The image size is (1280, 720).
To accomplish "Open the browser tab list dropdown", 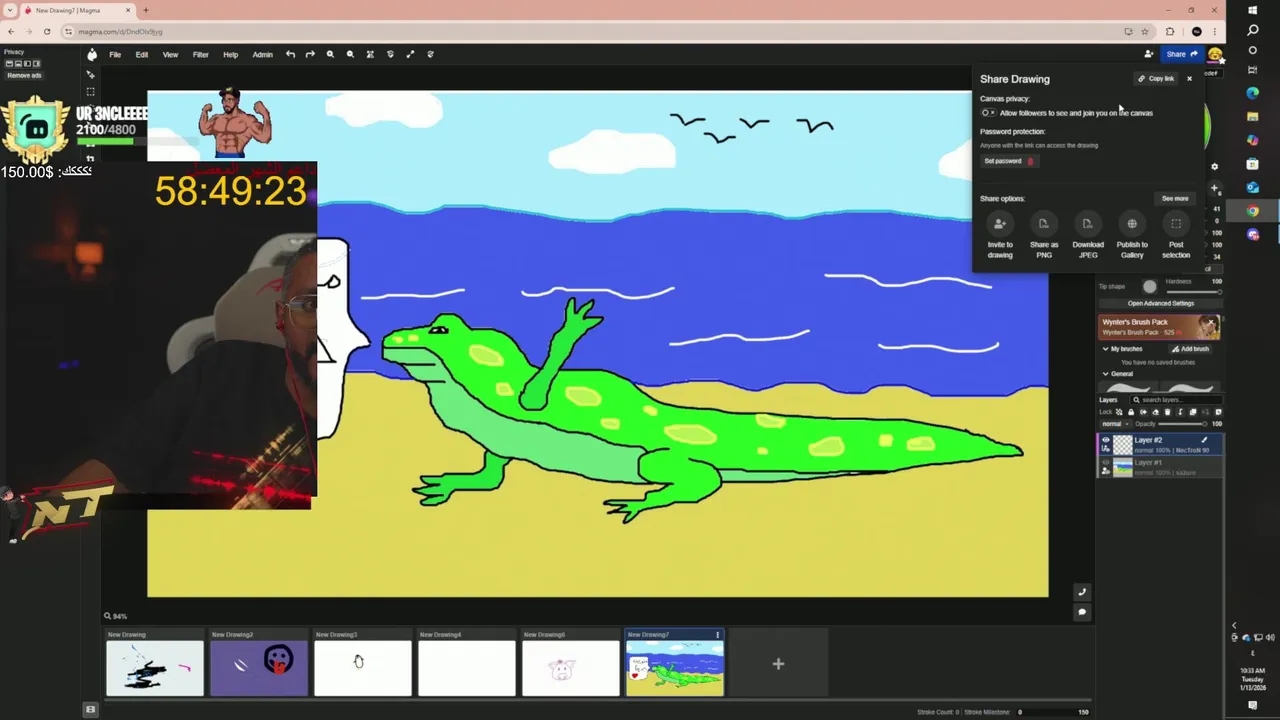I will click(x=10, y=10).
